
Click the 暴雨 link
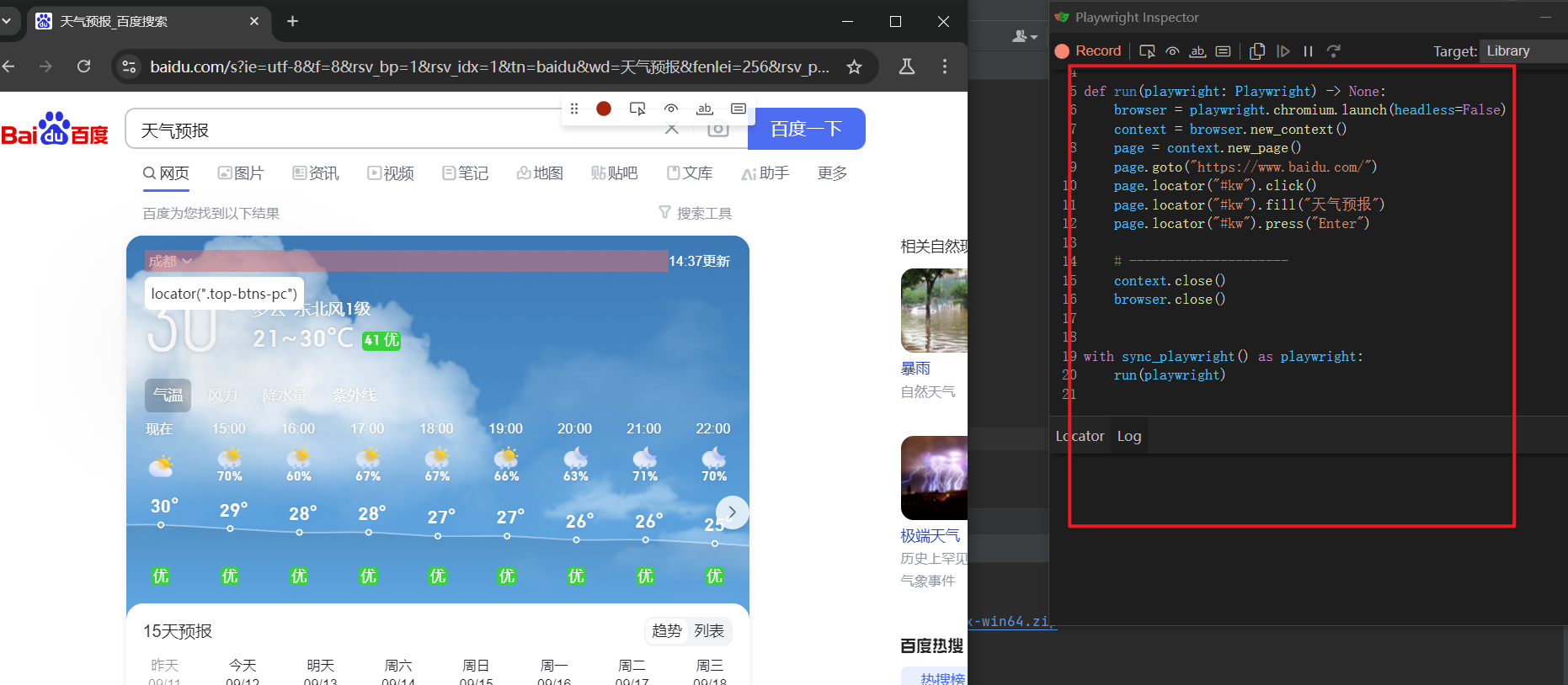coord(915,369)
